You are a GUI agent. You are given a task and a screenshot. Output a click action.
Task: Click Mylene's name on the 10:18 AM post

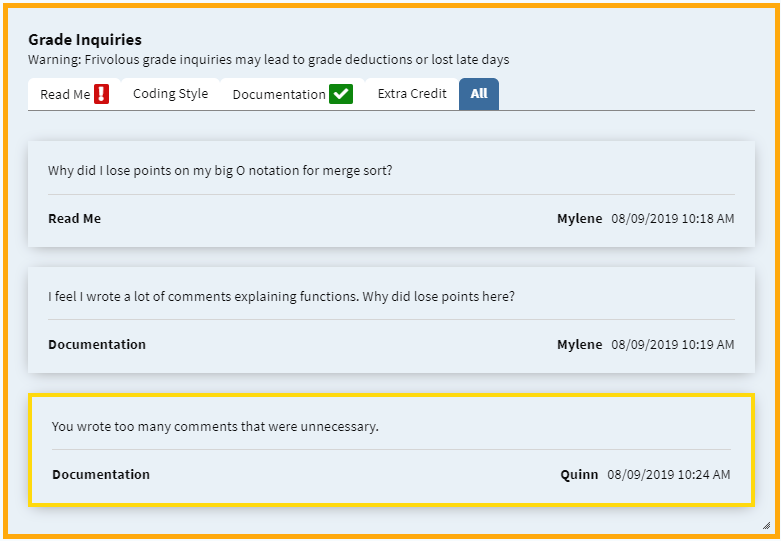(580, 219)
